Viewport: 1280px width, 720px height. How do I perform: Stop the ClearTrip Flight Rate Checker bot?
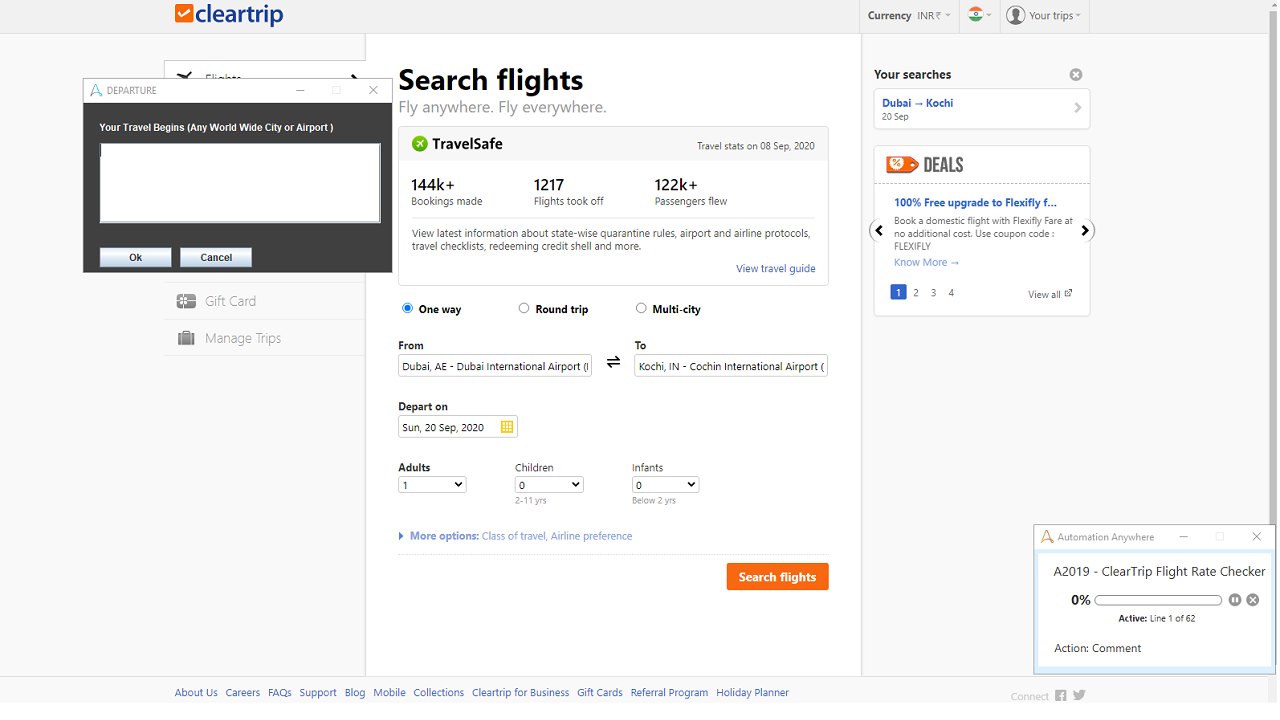1253,600
